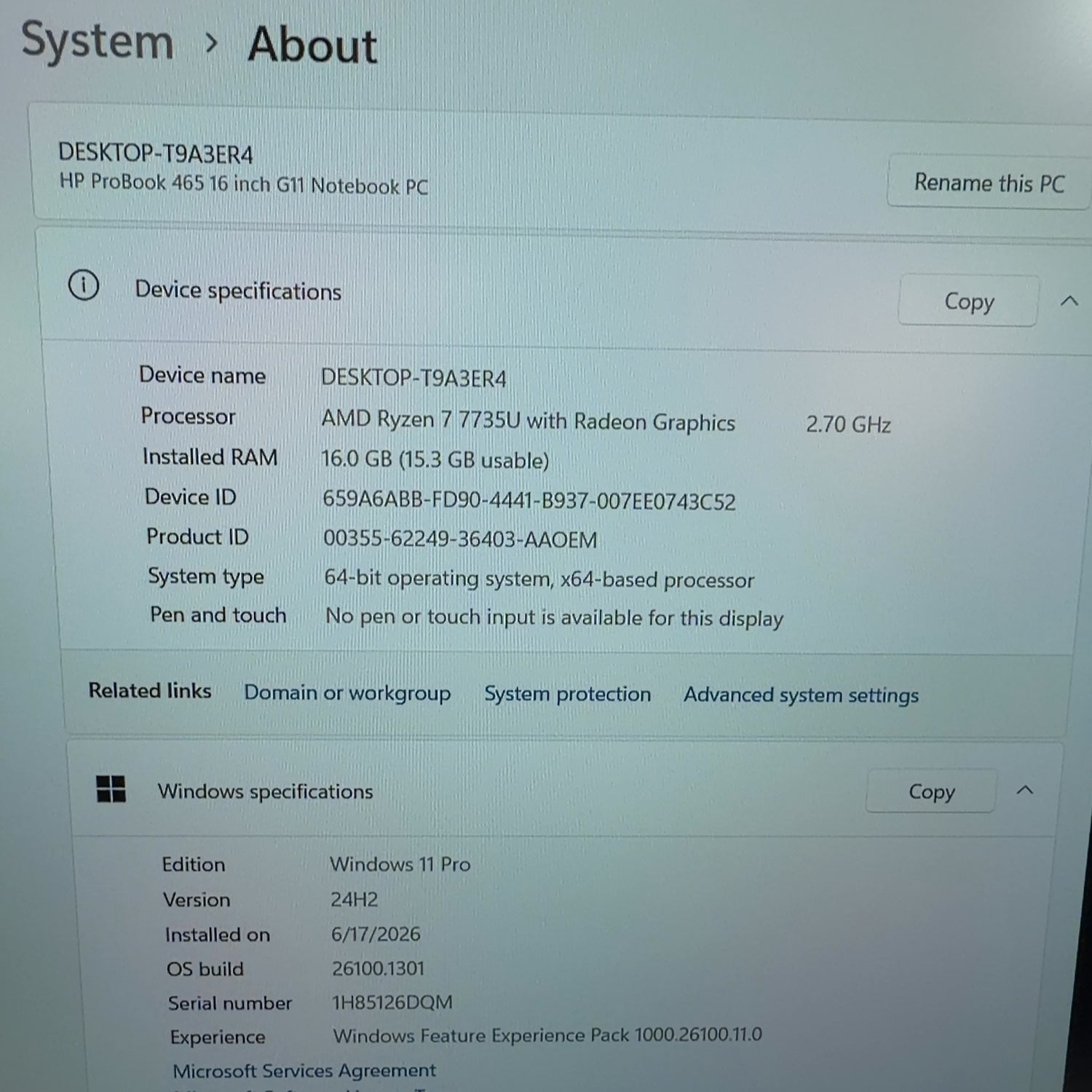1092x1092 pixels.
Task: Select the OS build value 26100.1301
Action: coord(378,968)
